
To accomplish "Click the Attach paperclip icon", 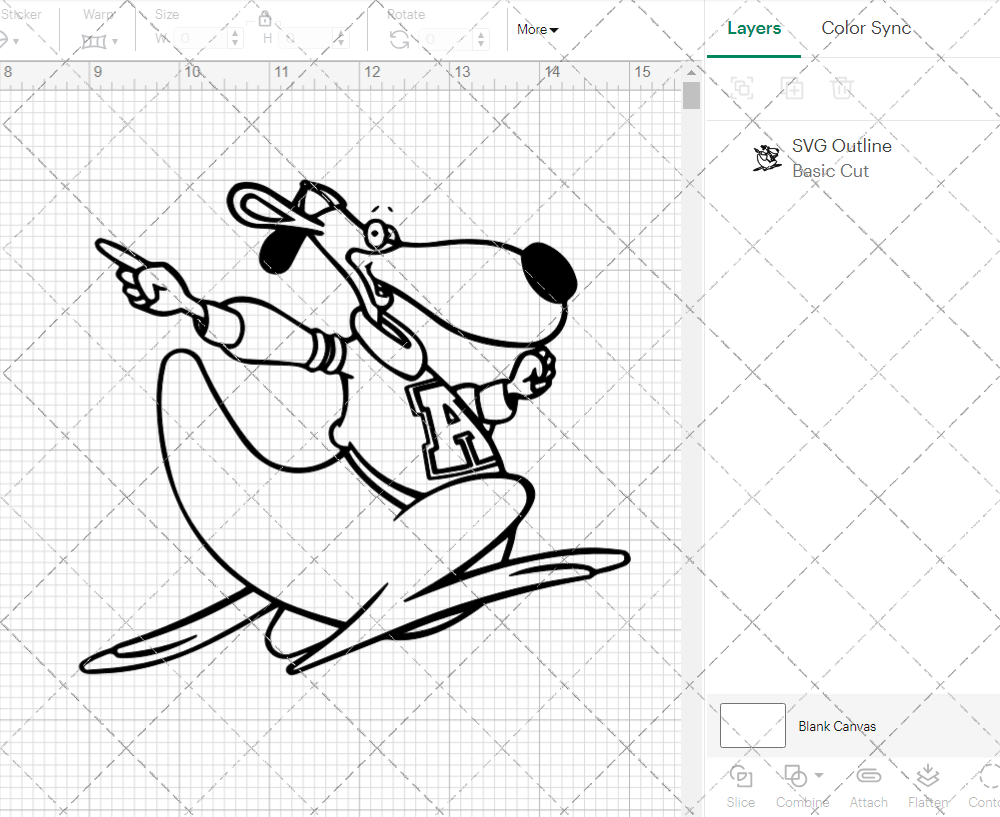I will tap(868, 777).
